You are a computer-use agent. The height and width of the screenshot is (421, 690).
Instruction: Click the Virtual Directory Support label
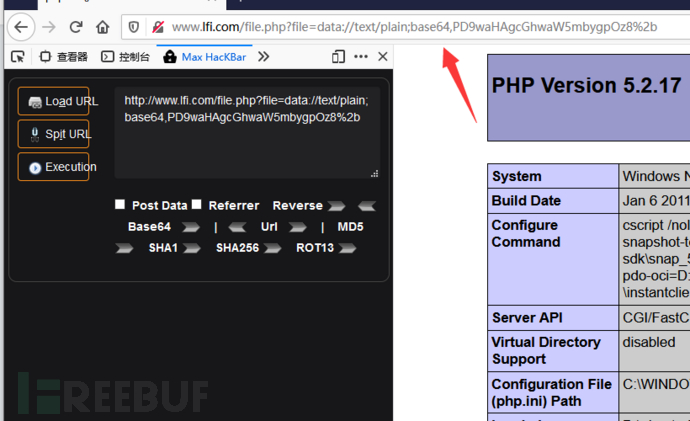click(546, 351)
